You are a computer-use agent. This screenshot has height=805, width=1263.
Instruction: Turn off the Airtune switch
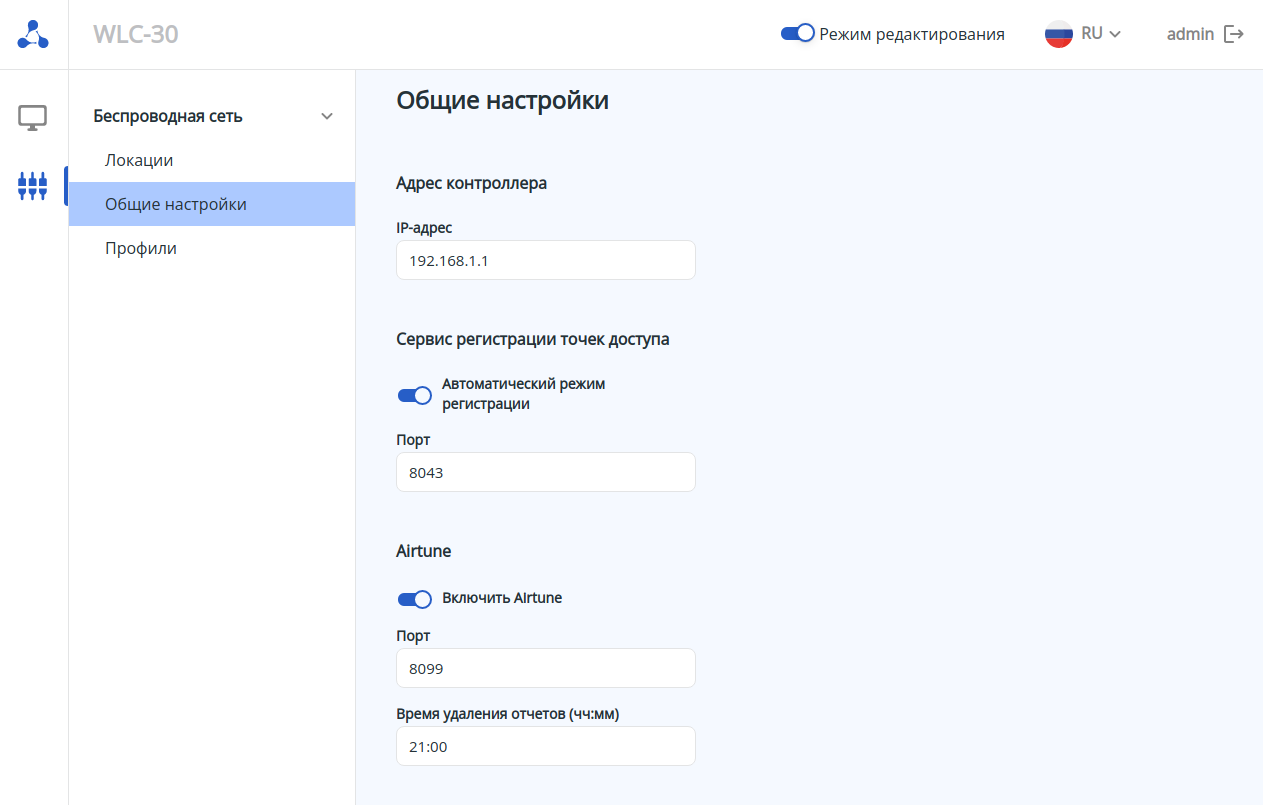(415, 599)
